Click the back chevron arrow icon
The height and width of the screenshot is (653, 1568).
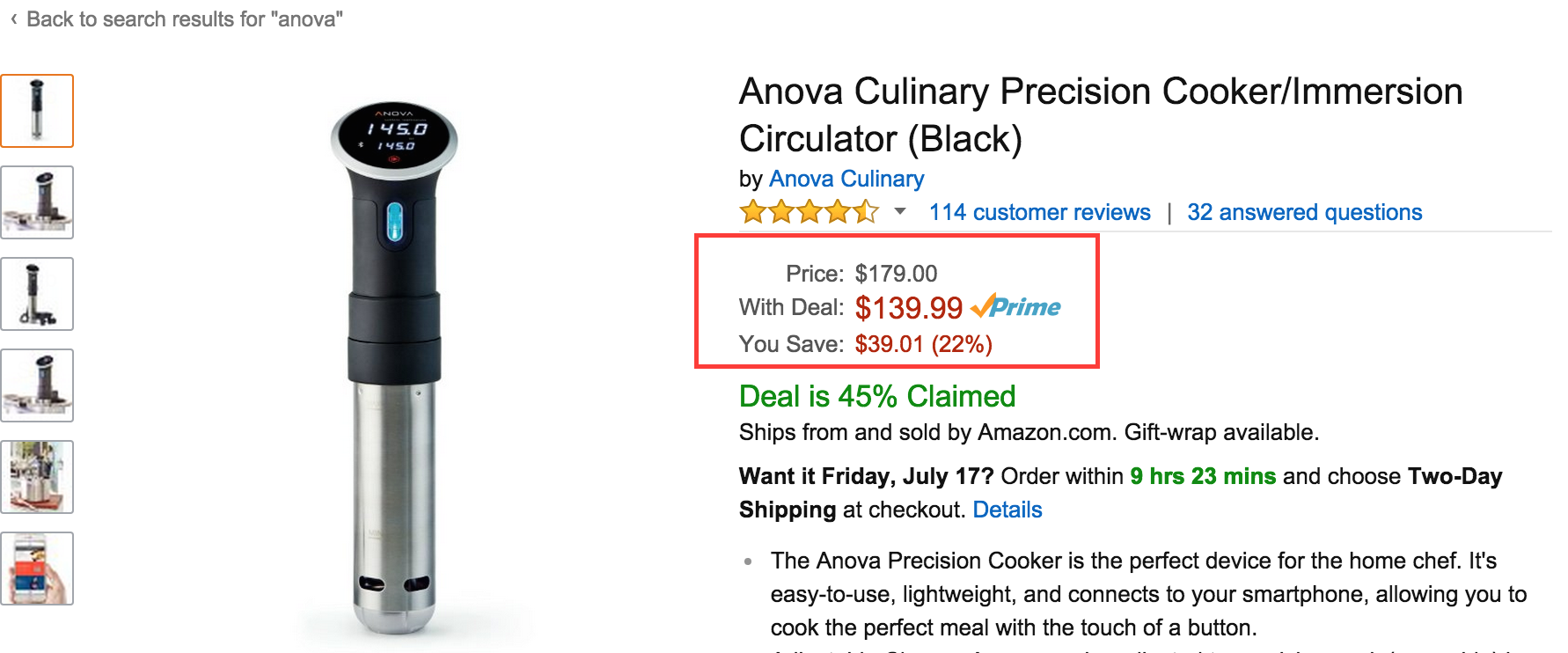[13, 19]
